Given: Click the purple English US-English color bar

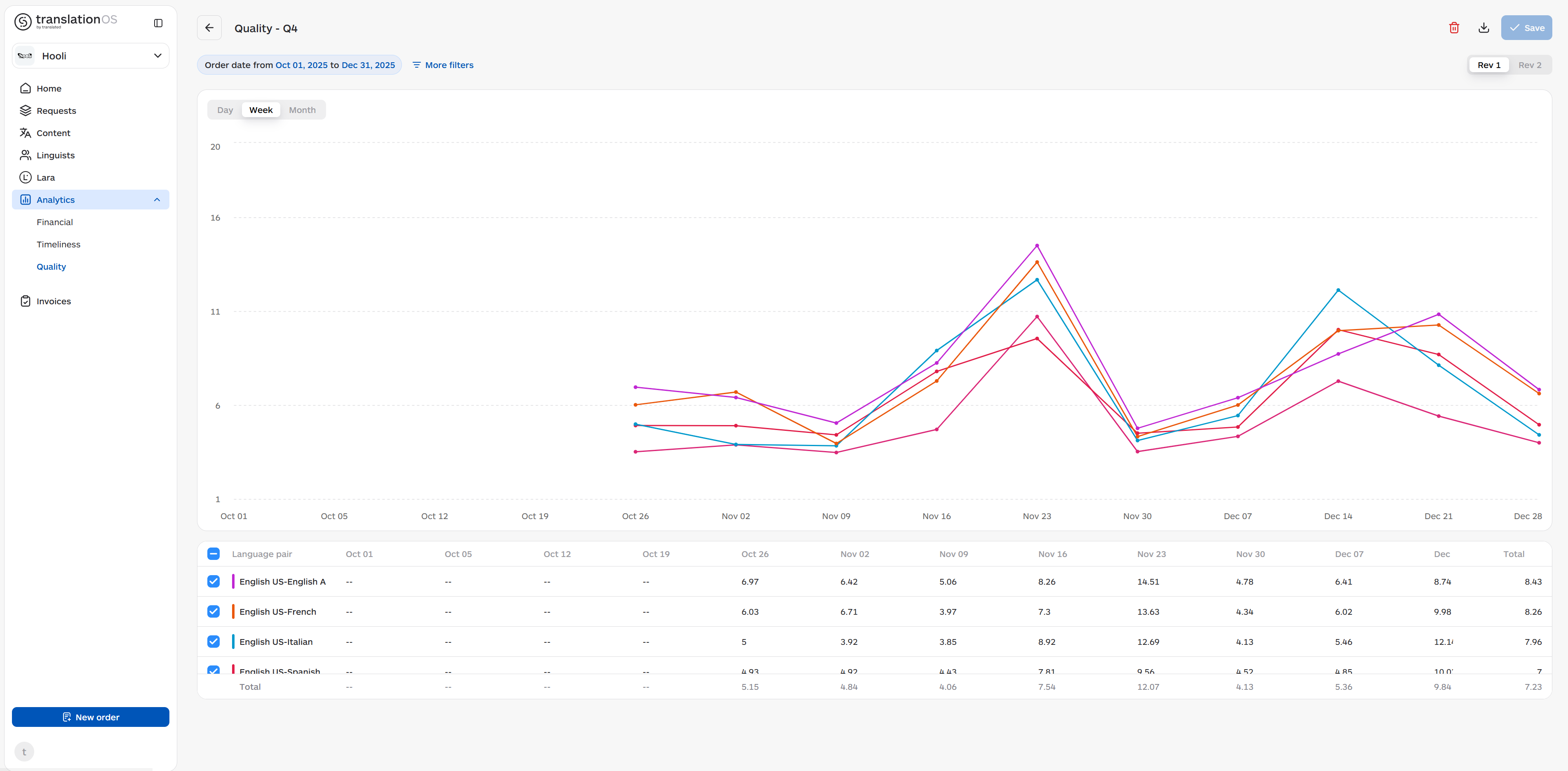Looking at the screenshot, I should pyautogui.click(x=233, y=582).
